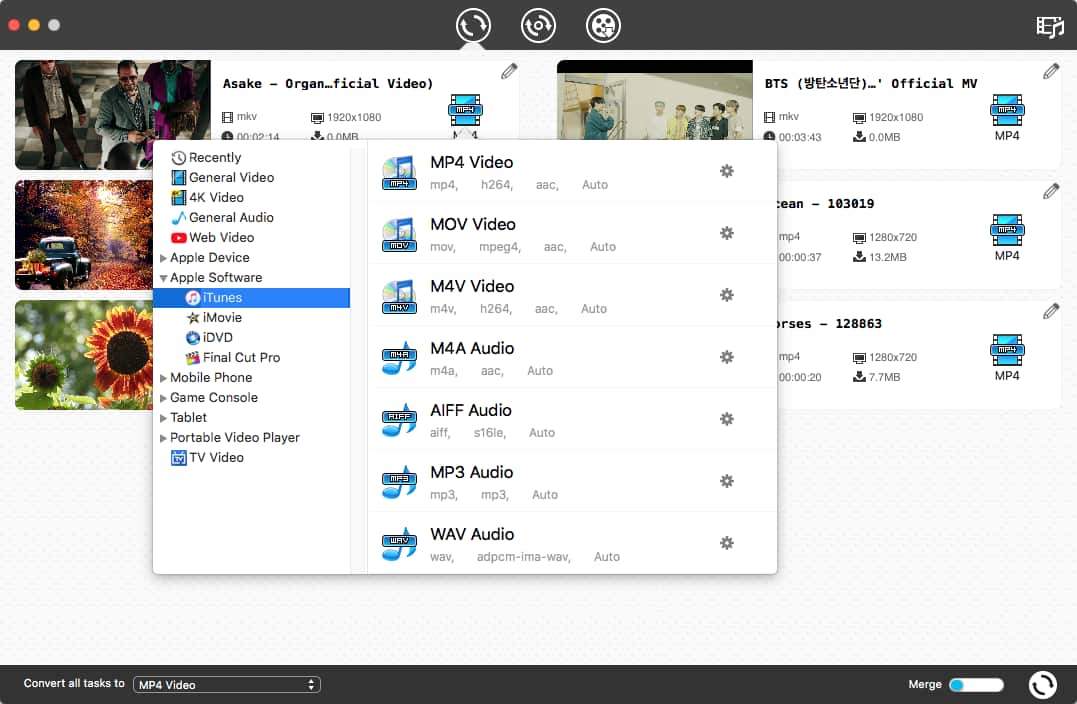Edit the 103019 video with pencil icon

pos(1051,191)
